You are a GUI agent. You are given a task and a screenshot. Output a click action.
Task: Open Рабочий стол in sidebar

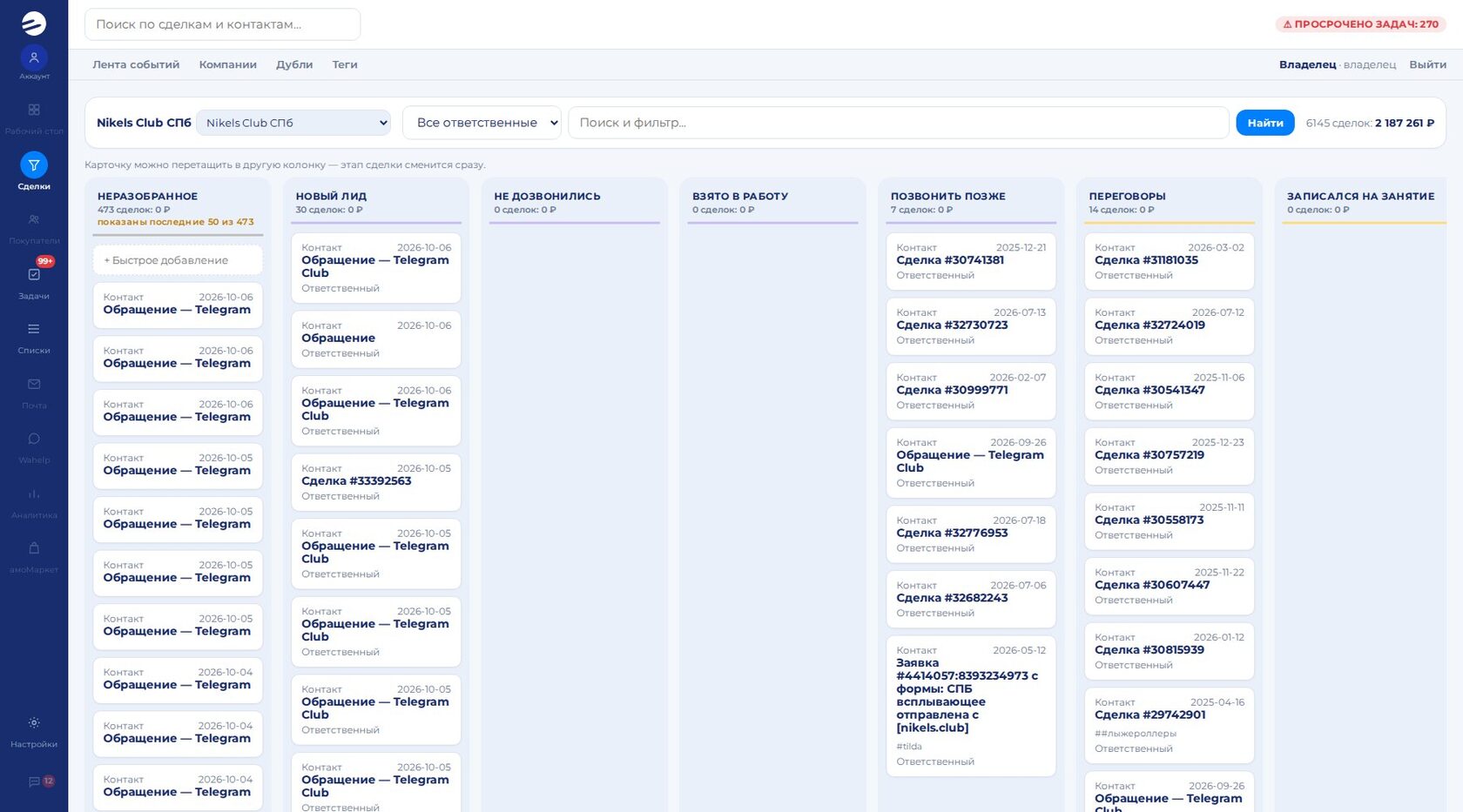tap(34, 111)
